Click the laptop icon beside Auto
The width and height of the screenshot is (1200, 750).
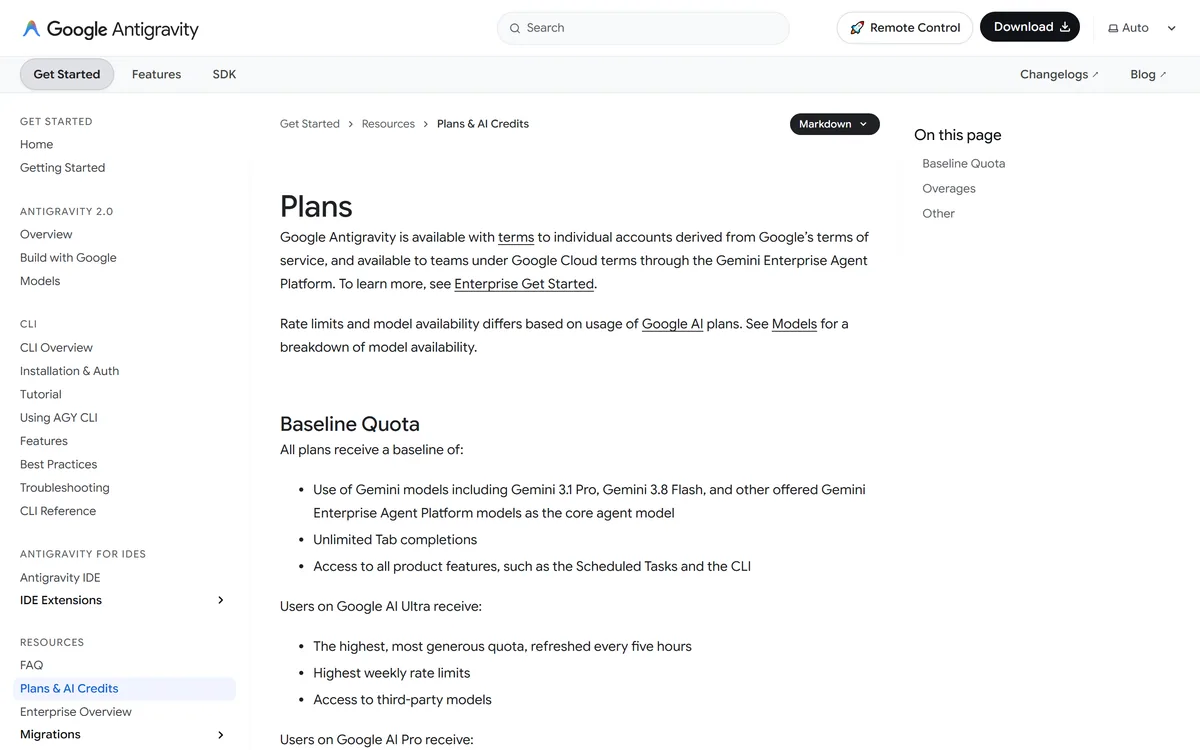[1113, 28]
